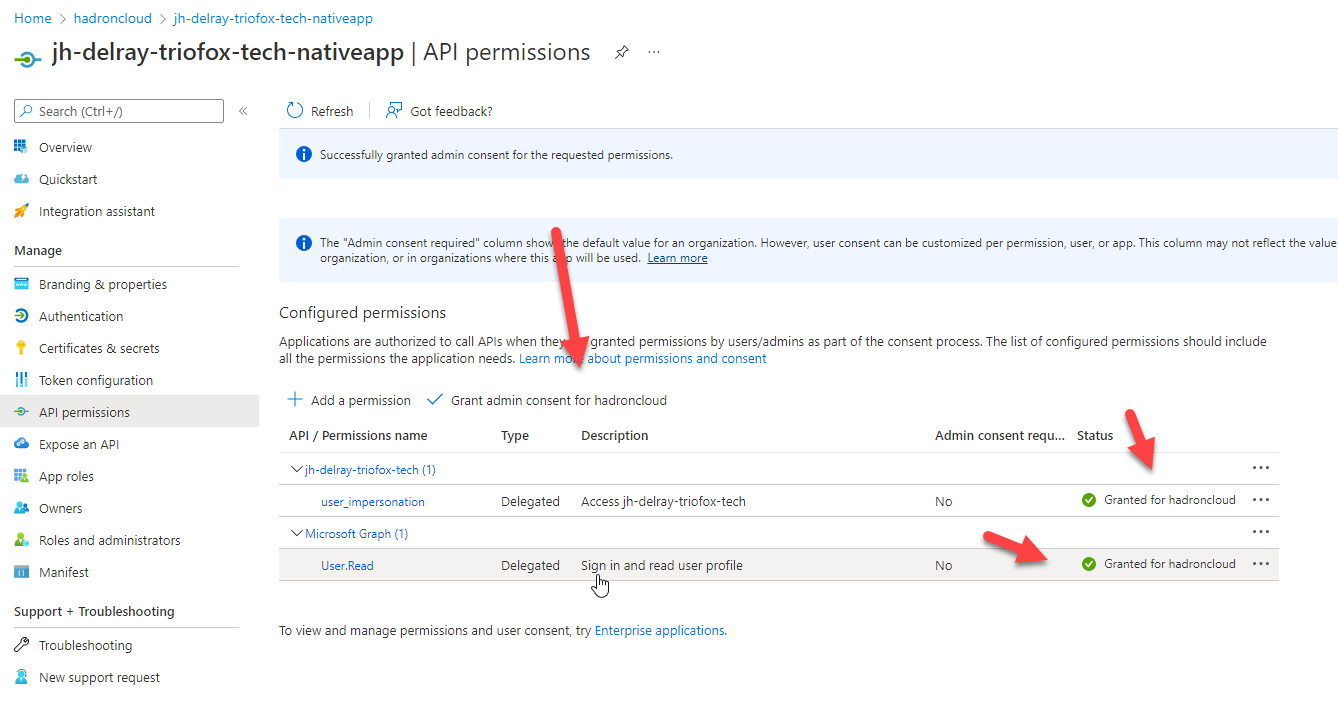The image size is (1338, 710).
Task: Click the Token configuration icon
Action: pos(21,380)
